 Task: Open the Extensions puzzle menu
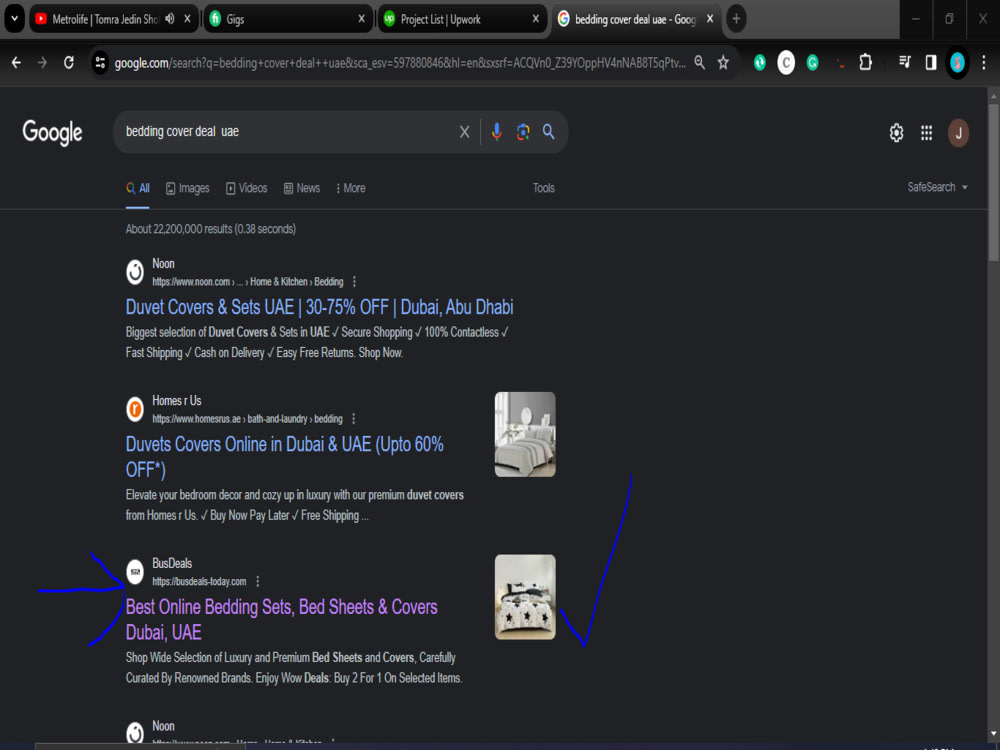tap(865, 62)
